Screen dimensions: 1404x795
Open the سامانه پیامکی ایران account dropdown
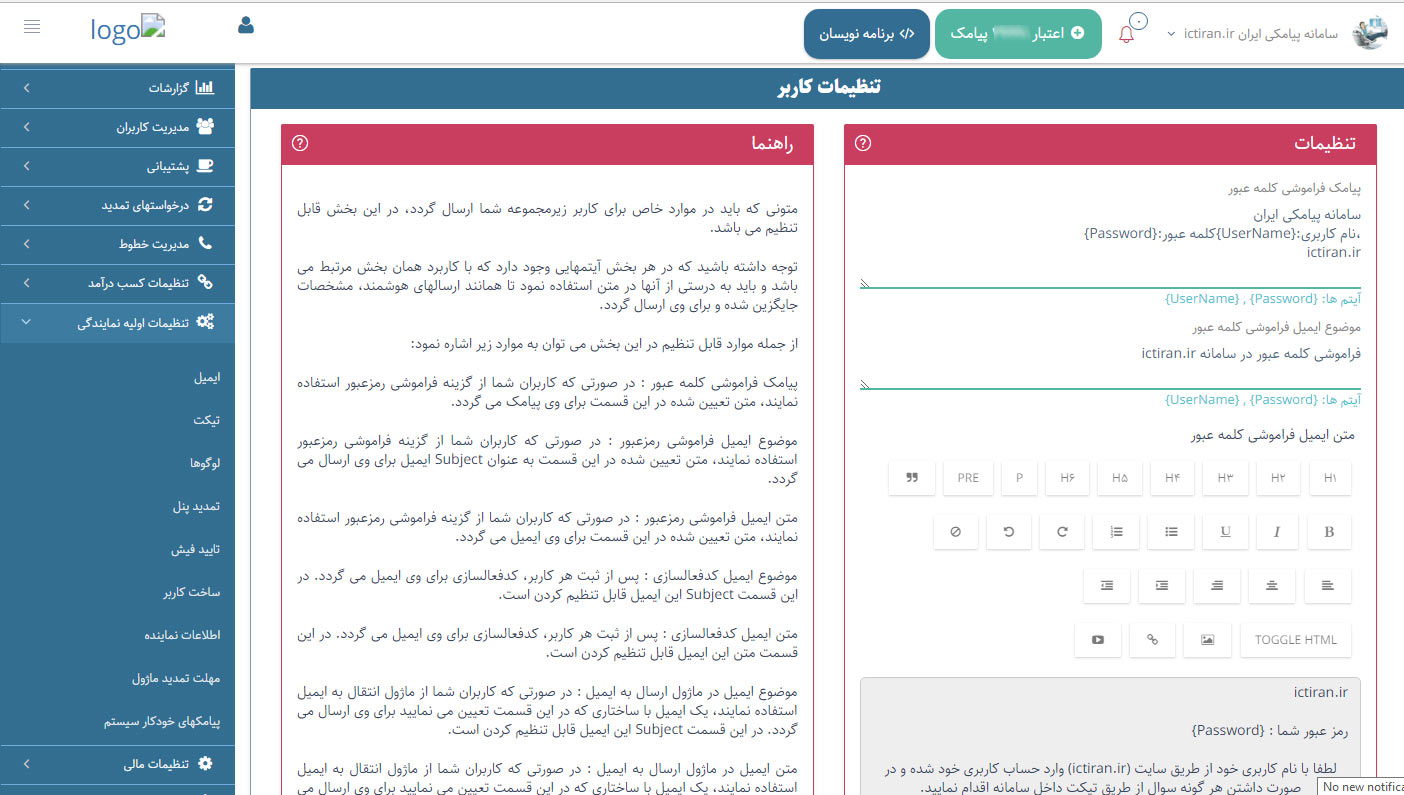point(1252,33)
